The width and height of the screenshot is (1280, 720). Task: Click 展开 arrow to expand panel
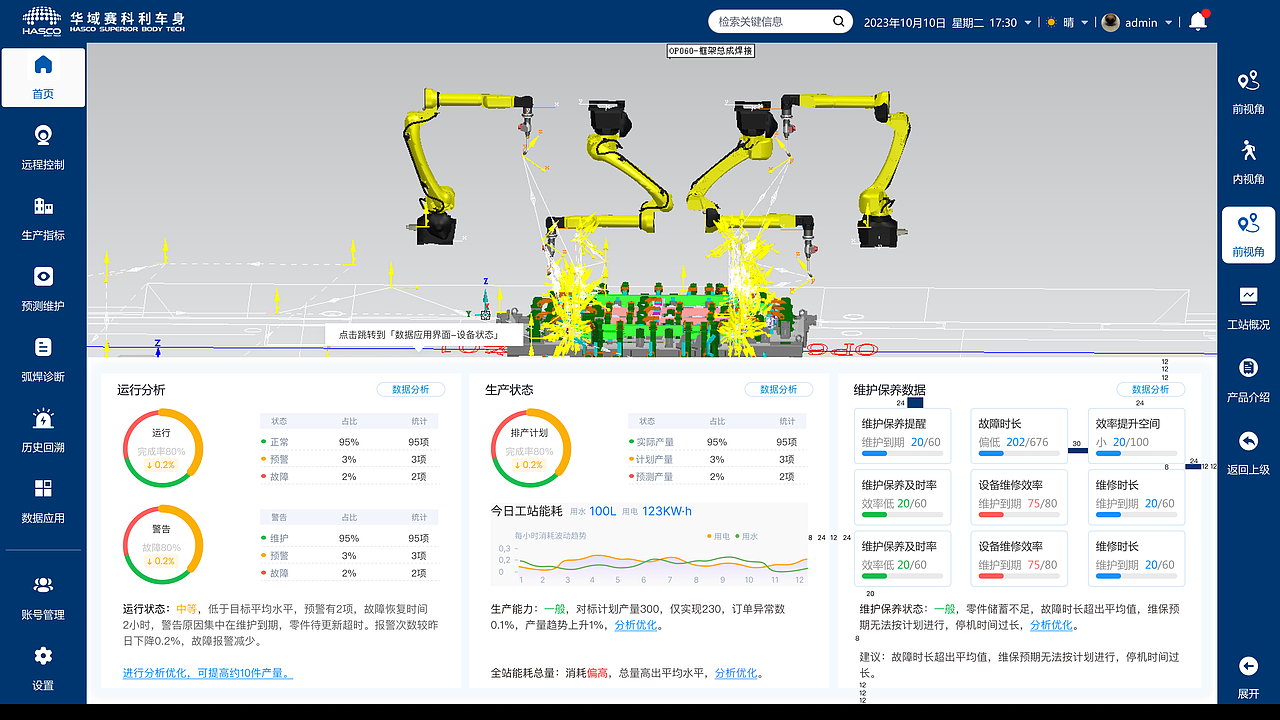1248,666
